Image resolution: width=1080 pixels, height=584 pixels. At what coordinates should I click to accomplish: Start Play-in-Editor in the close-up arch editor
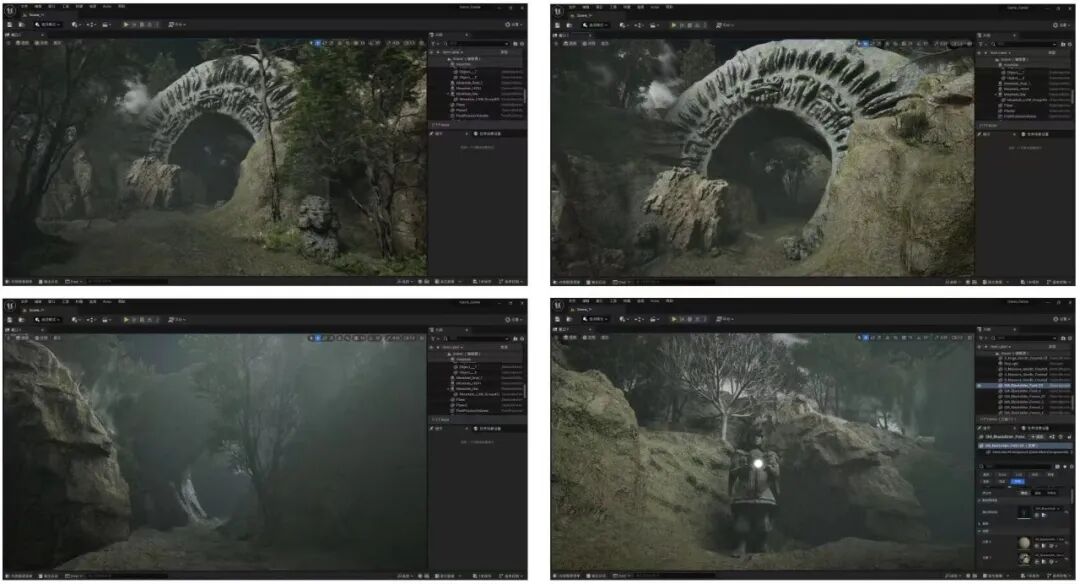tap(673, 25)
